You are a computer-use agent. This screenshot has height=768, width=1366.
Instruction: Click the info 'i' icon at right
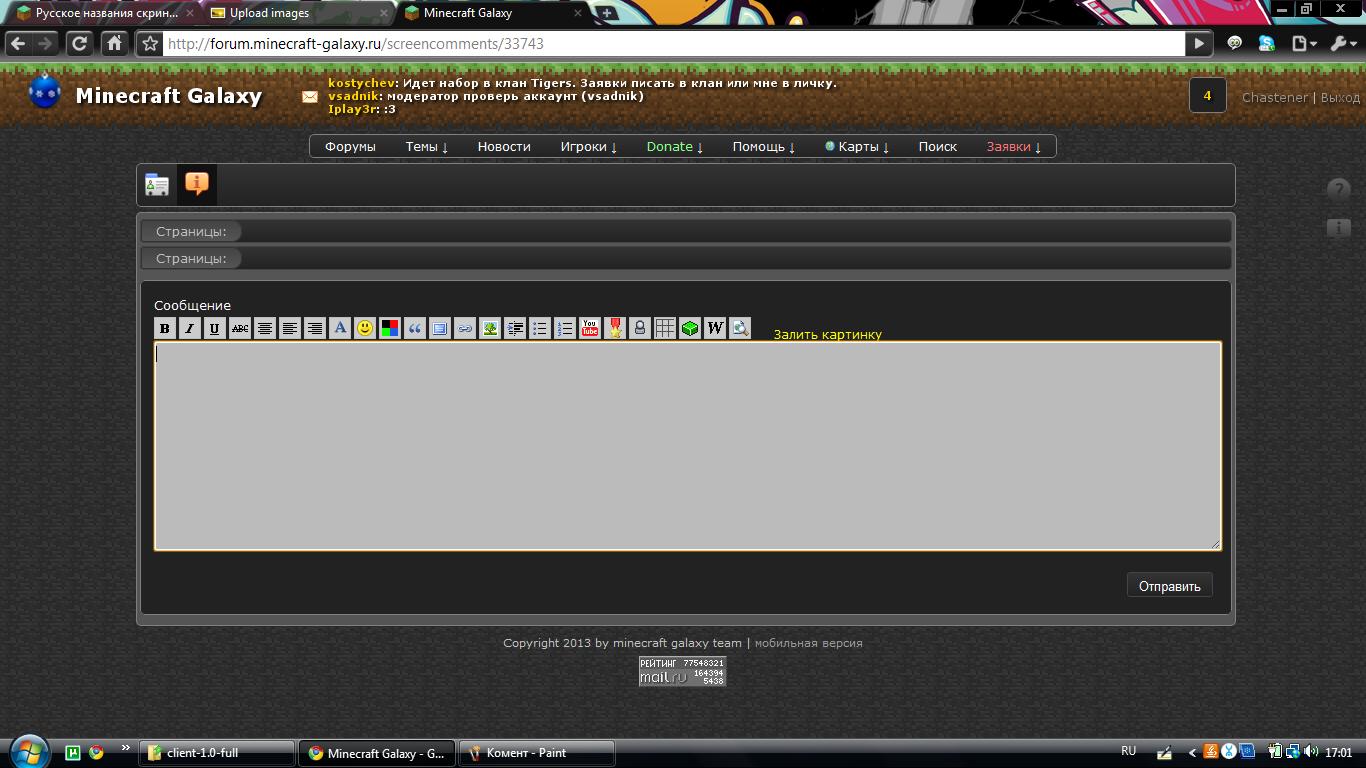click(1339, 228)
